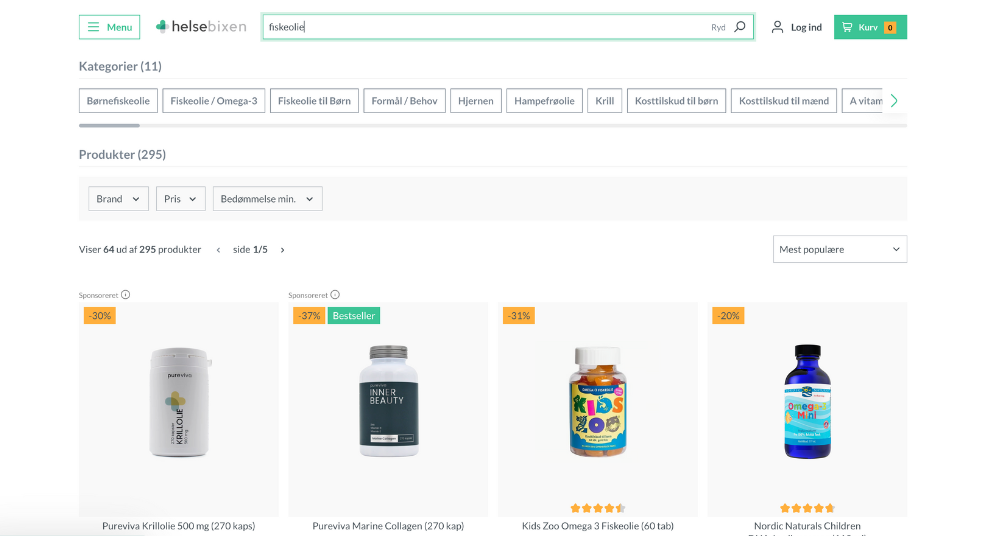Go to next page arrow
Image resolution: width=992 pixels, height=536 pixels.
[283, 250]
